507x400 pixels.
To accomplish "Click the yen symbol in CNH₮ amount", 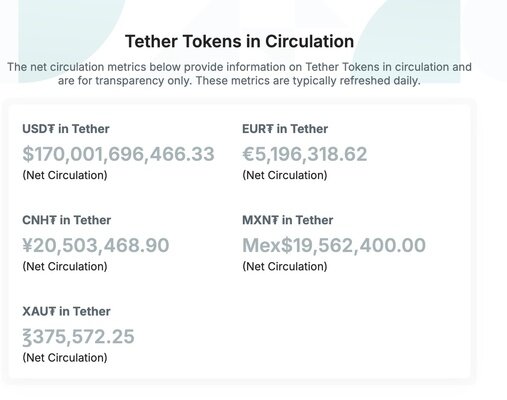I will click(x=28, y=246).
